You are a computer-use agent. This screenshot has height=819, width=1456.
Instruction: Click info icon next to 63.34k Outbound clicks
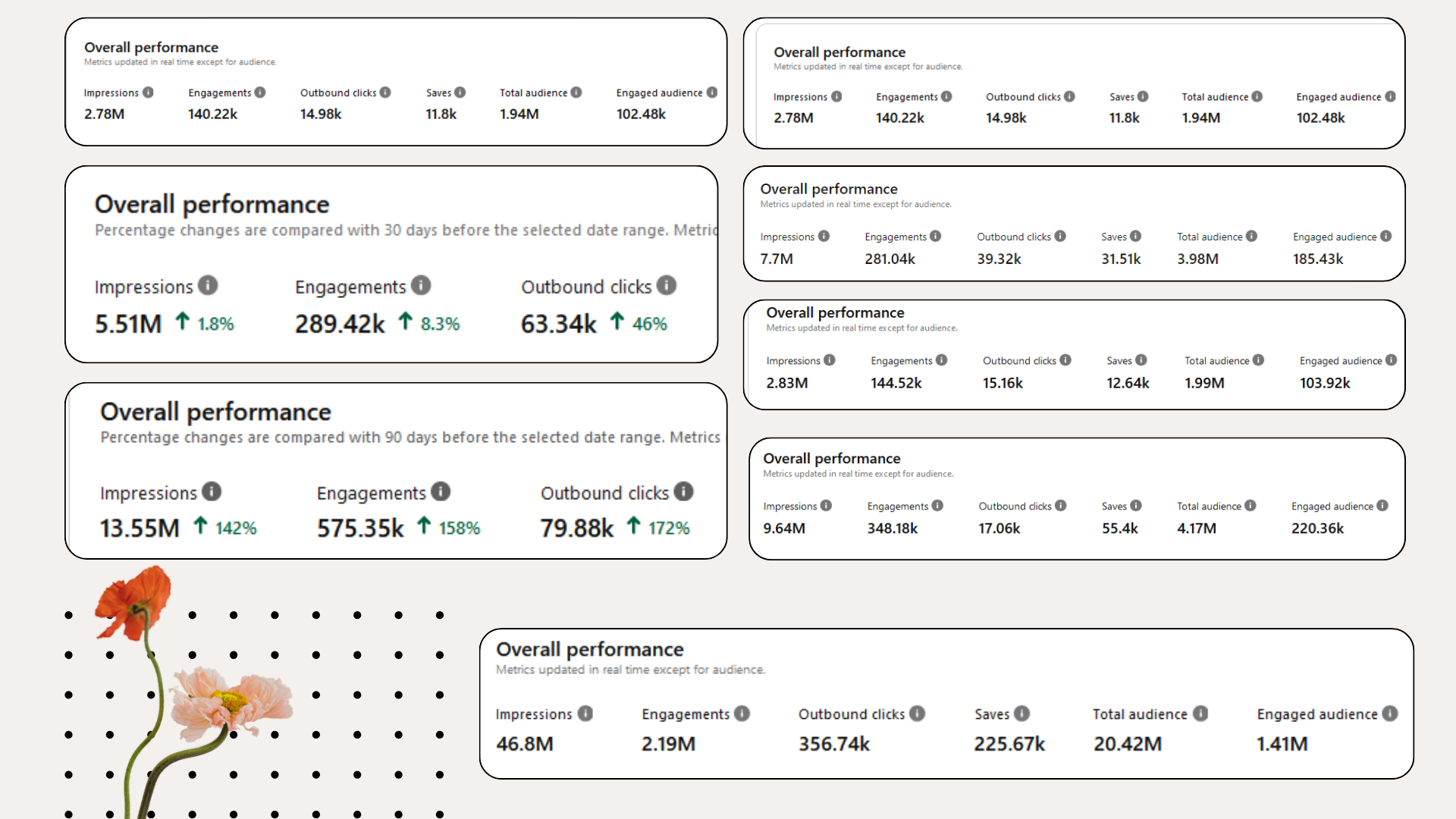(x=667, y=285)
